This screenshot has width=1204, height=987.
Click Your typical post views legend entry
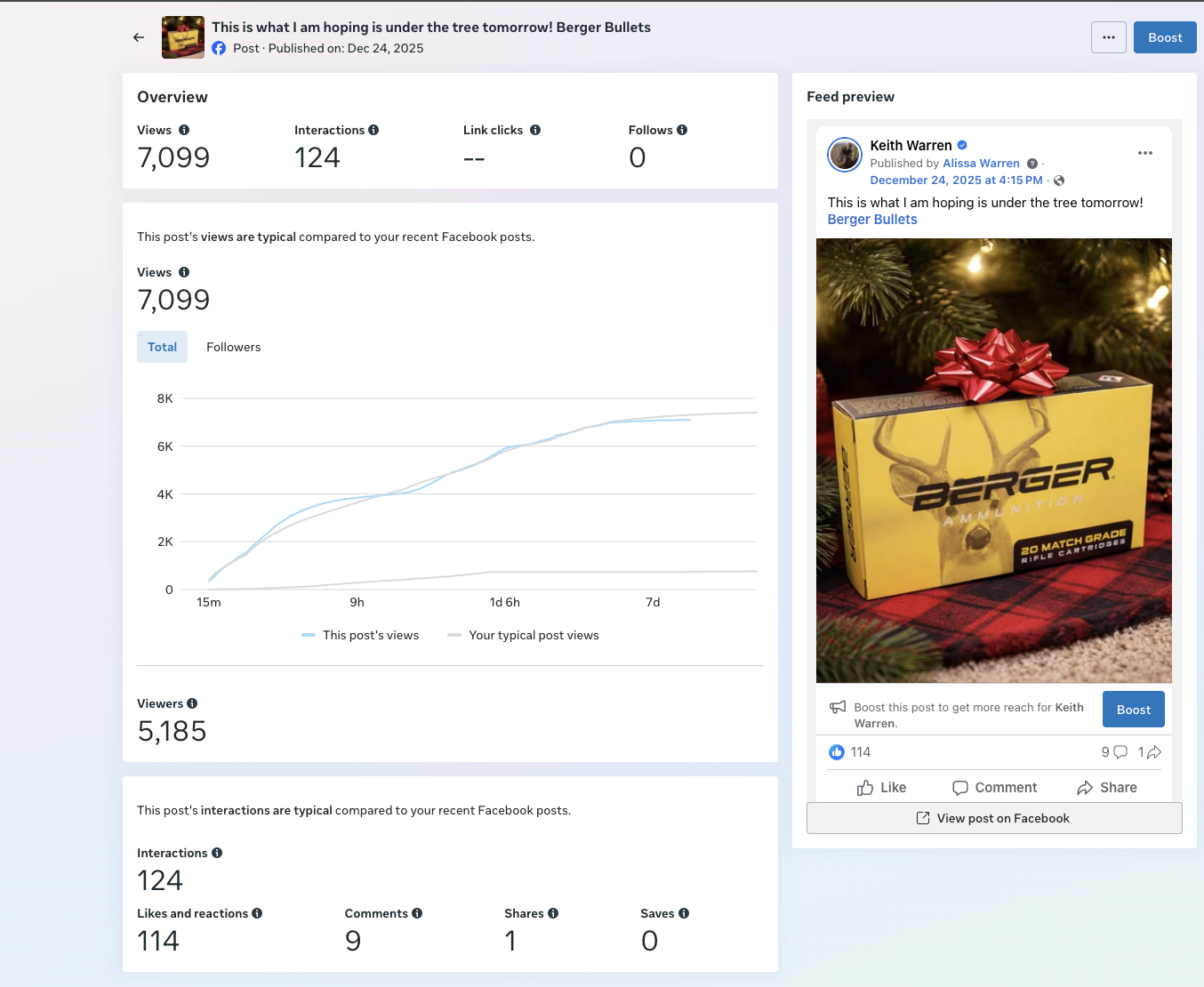pos(523,635)
